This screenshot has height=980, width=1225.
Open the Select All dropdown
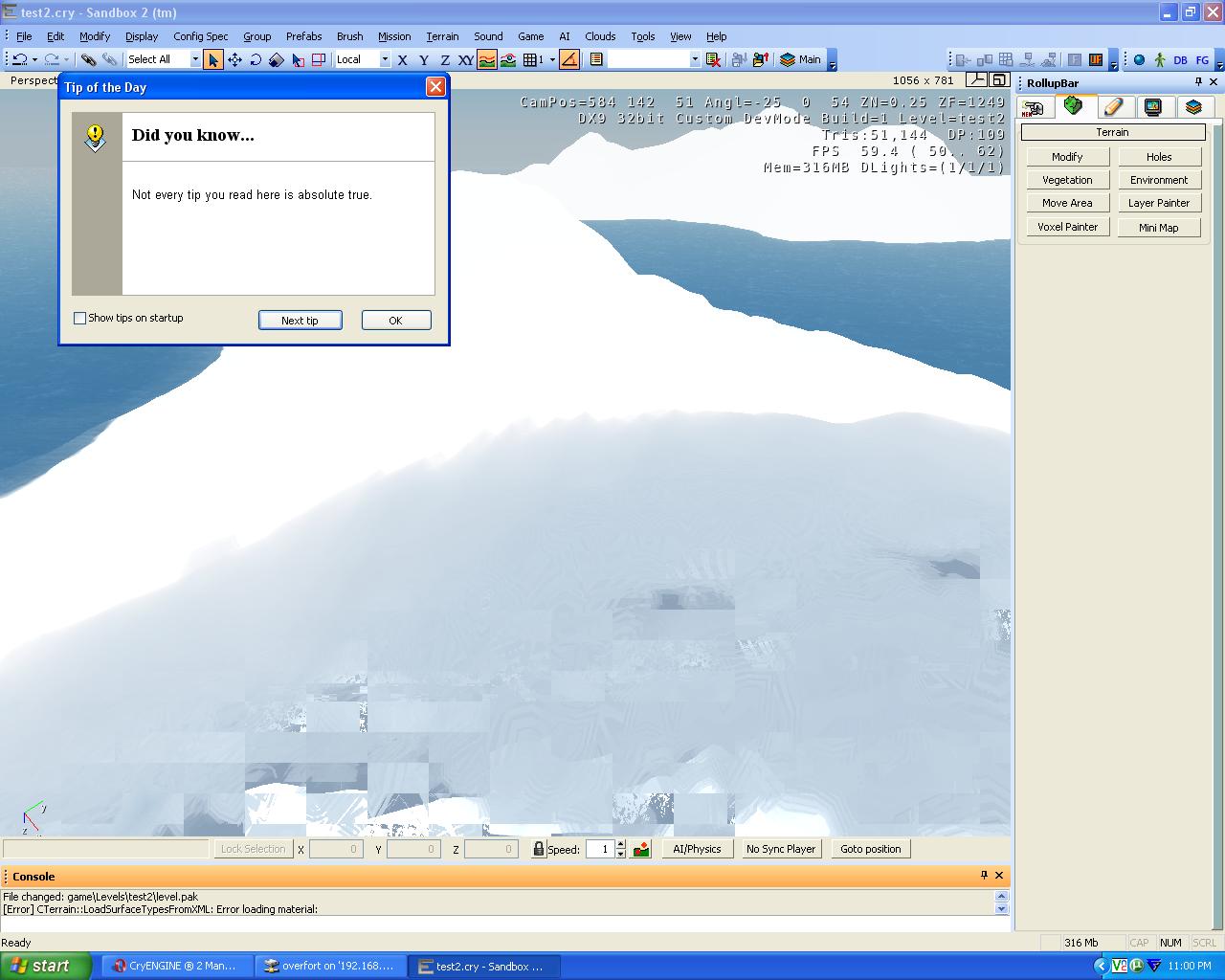coord(195,59)
